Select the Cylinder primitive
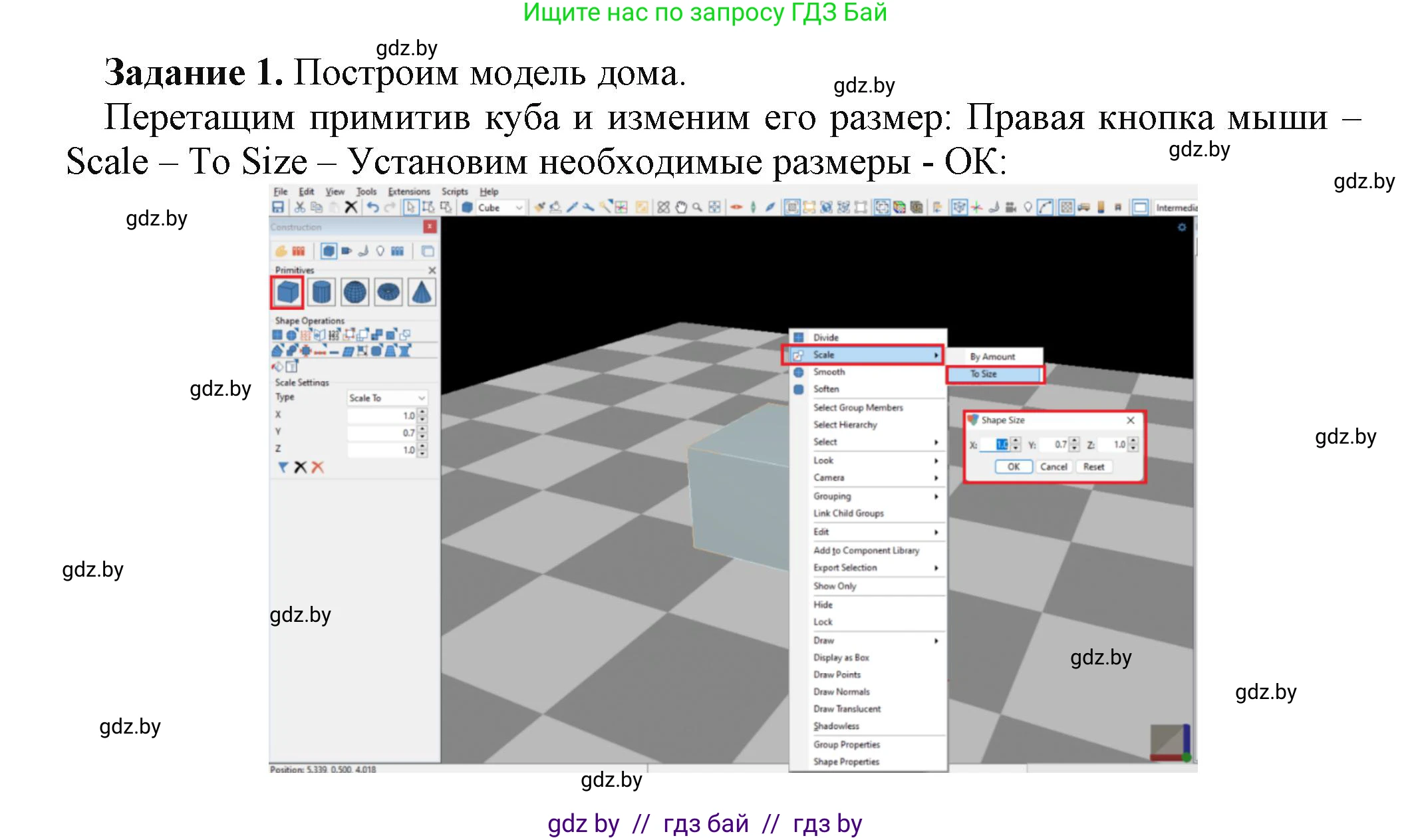1412x840 pixels. [x=321, y=292]
